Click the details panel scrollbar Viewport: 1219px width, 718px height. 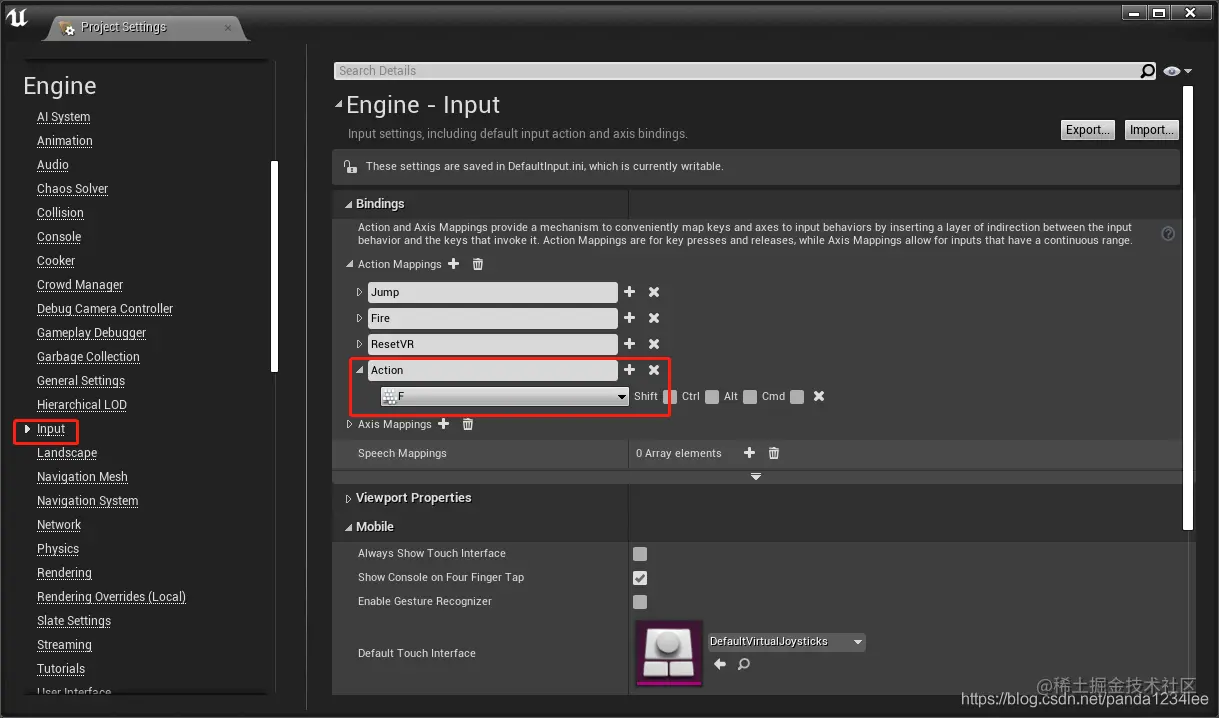(x=1188, y=307)
